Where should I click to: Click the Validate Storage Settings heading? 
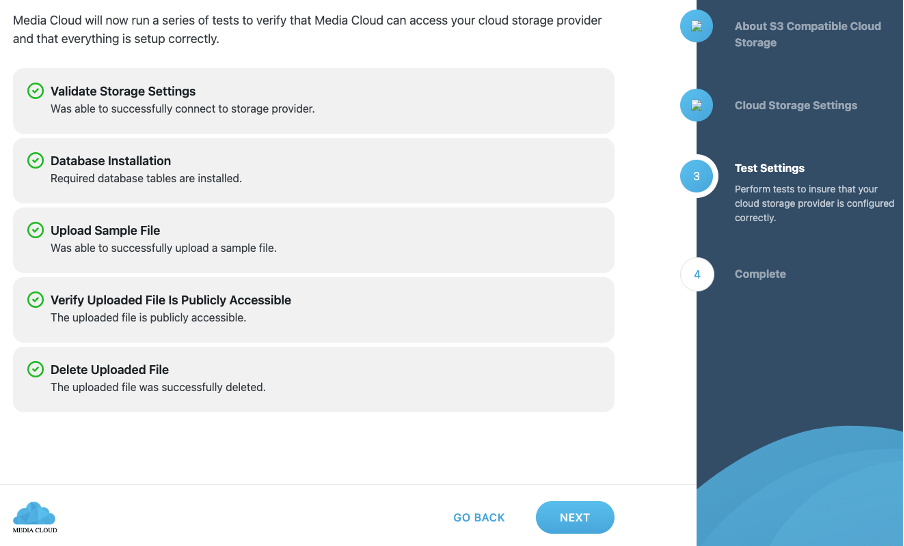tap(123, 91)
